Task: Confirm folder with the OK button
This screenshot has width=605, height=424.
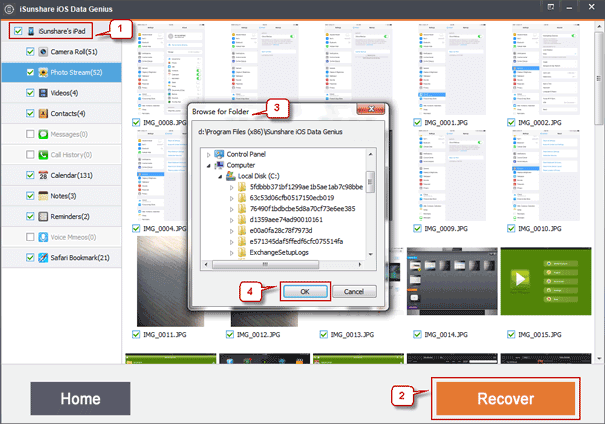Action: tap(305, 291)
